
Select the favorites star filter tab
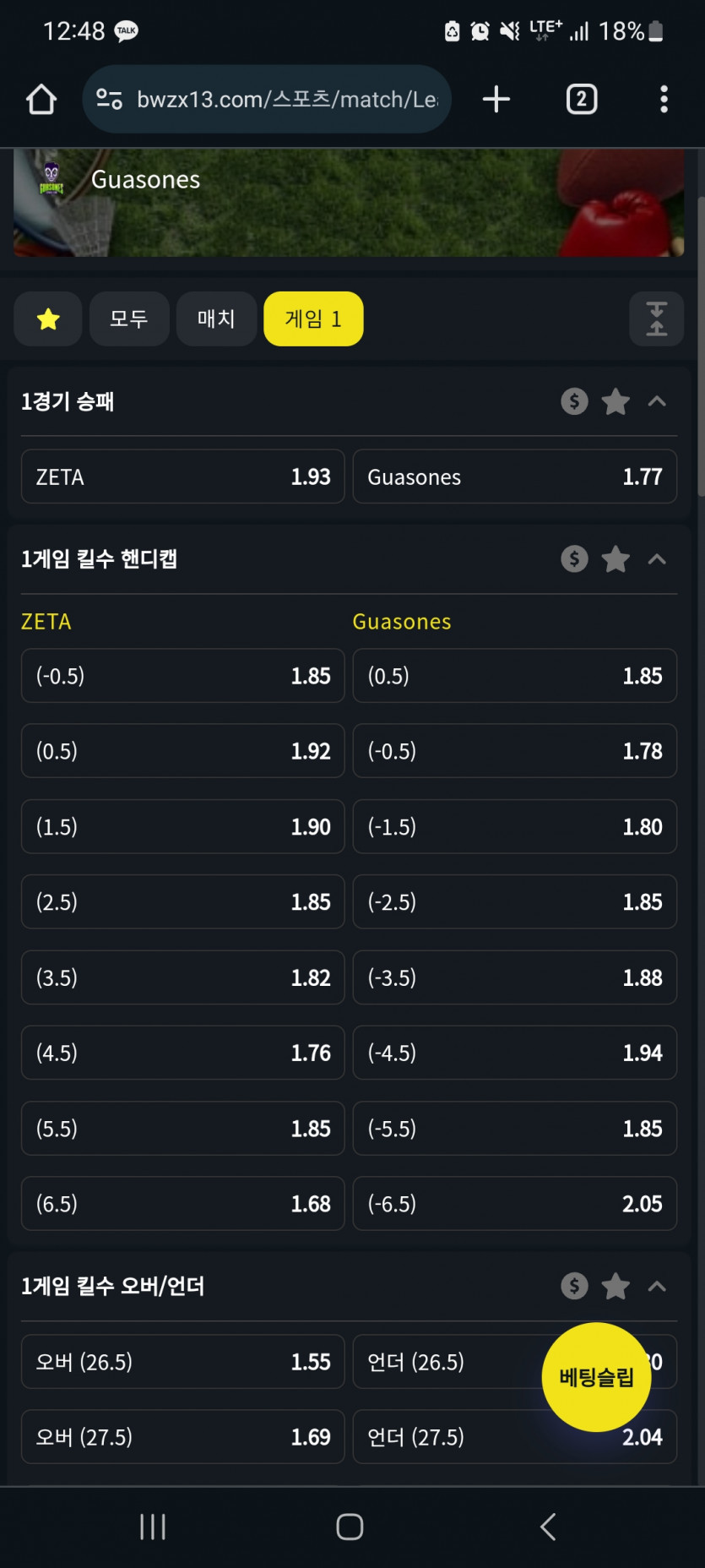click(x=48, y=318)
